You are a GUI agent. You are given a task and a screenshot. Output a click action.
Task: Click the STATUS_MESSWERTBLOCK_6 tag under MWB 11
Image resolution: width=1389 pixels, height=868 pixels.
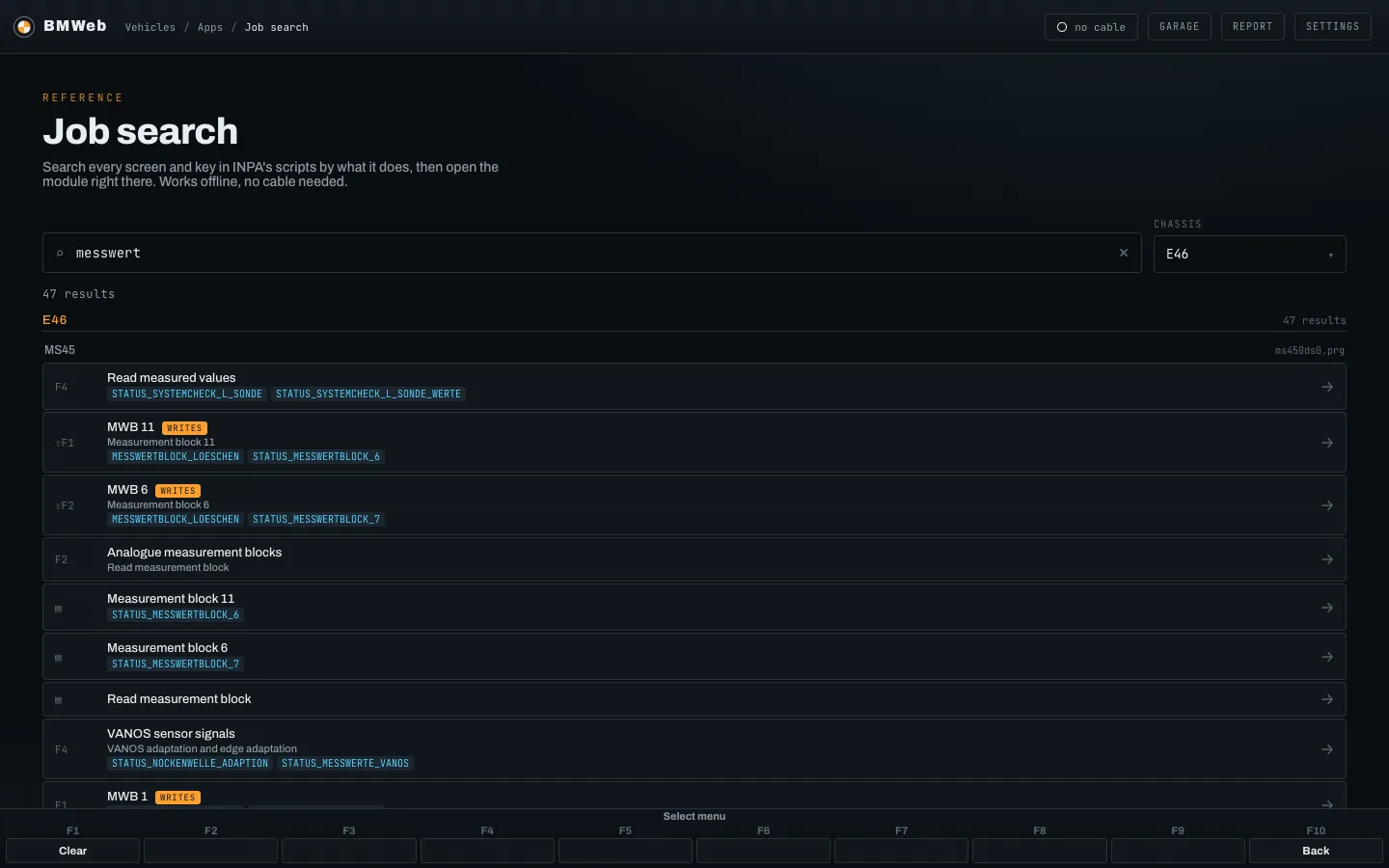(x=316, y=456)
